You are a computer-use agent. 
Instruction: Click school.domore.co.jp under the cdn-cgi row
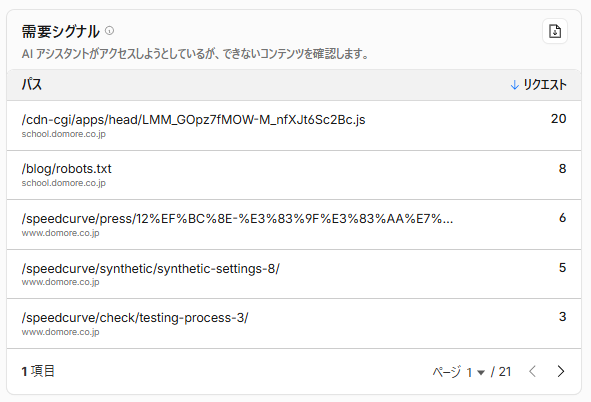(x=64, y=134)
